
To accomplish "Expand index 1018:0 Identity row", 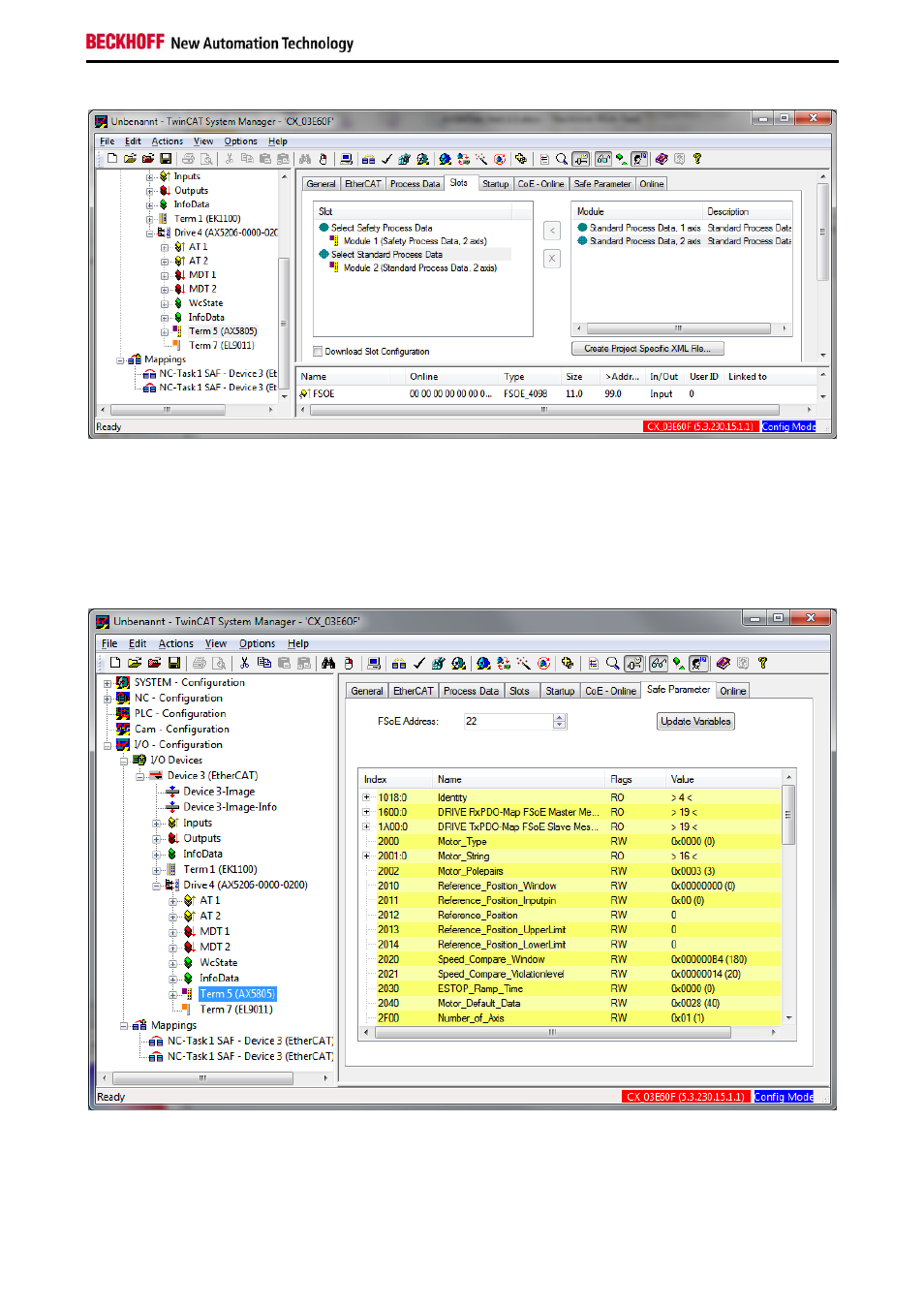I will pyautogui.click(x=366, y=798).
